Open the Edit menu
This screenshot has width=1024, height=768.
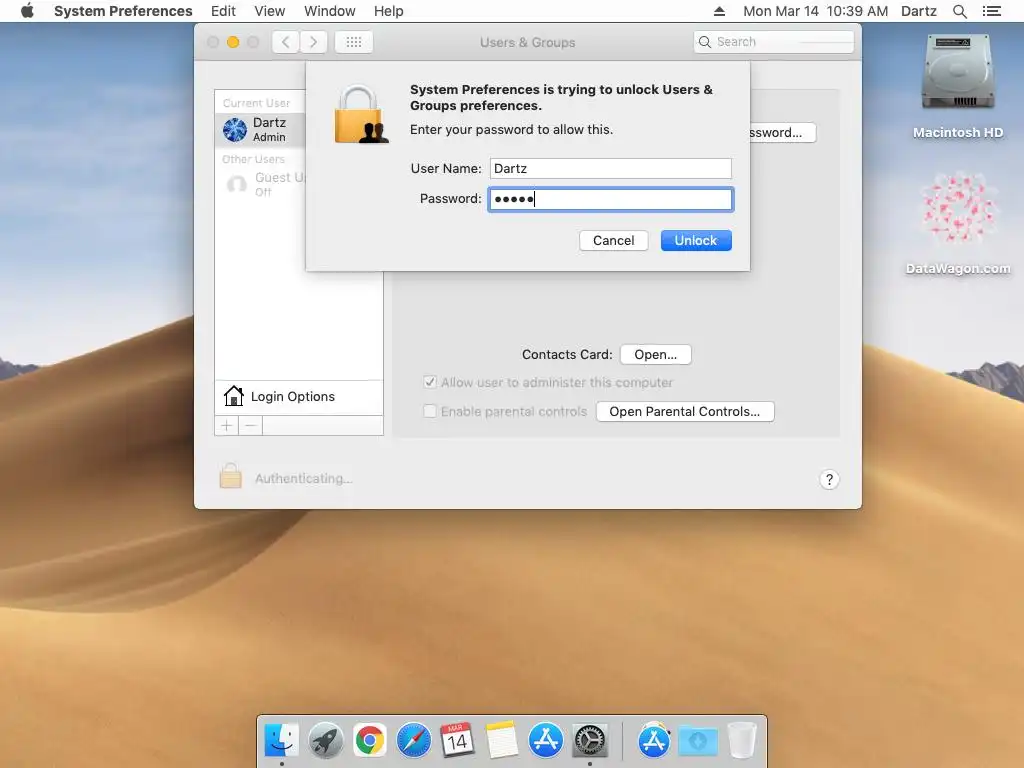pos(223,11)
